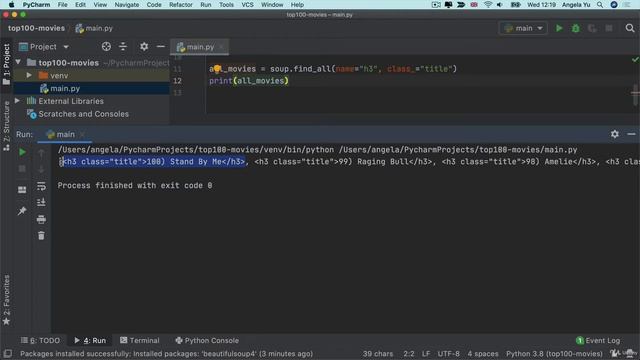The image size is (640, 360).
Task: Click the Wi-Fi icon in menu bar
Action: point(488,5)
